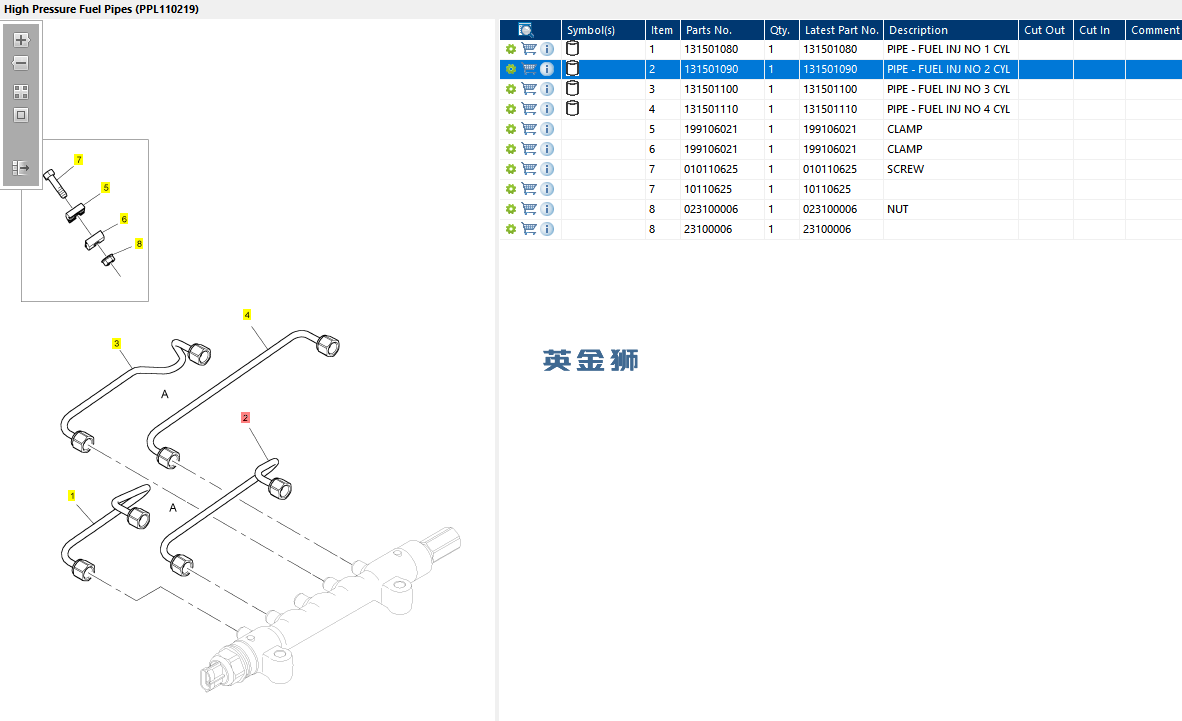Screen dimensions: 1182x721
Task: Click the search icon in table header
Action: [x=525, y=30]
